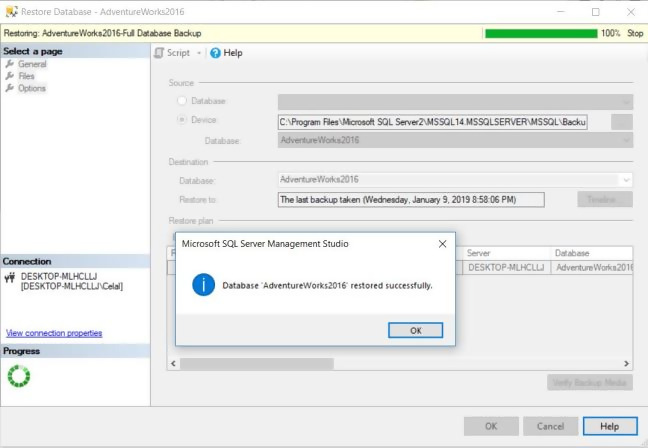Click Stop next to the progress bar
648x448 pixels.
pyautogui.click(x=635, y=33)
